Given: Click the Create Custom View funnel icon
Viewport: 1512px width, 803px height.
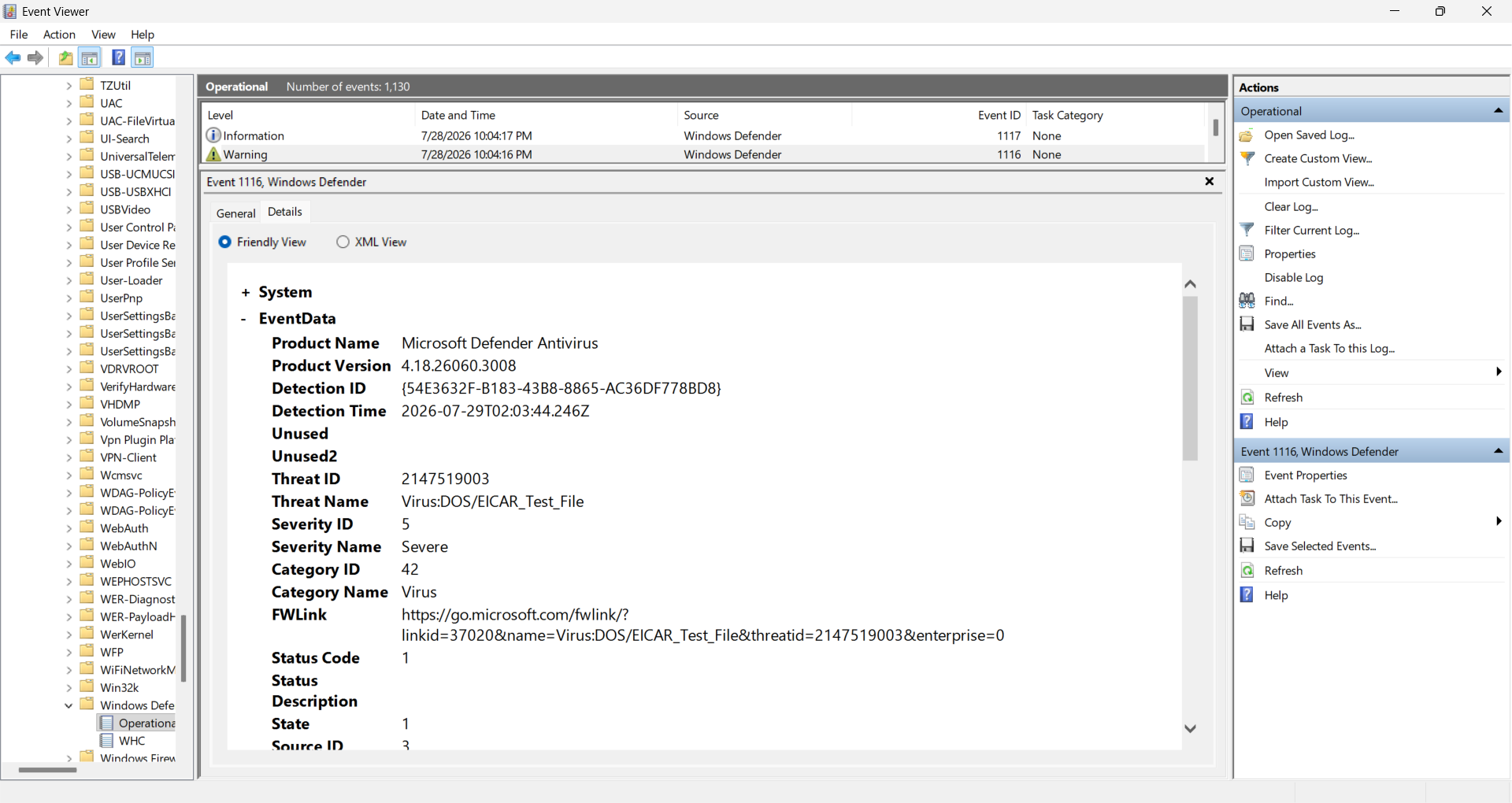Looking at the screenshot, I should 1247,158.
